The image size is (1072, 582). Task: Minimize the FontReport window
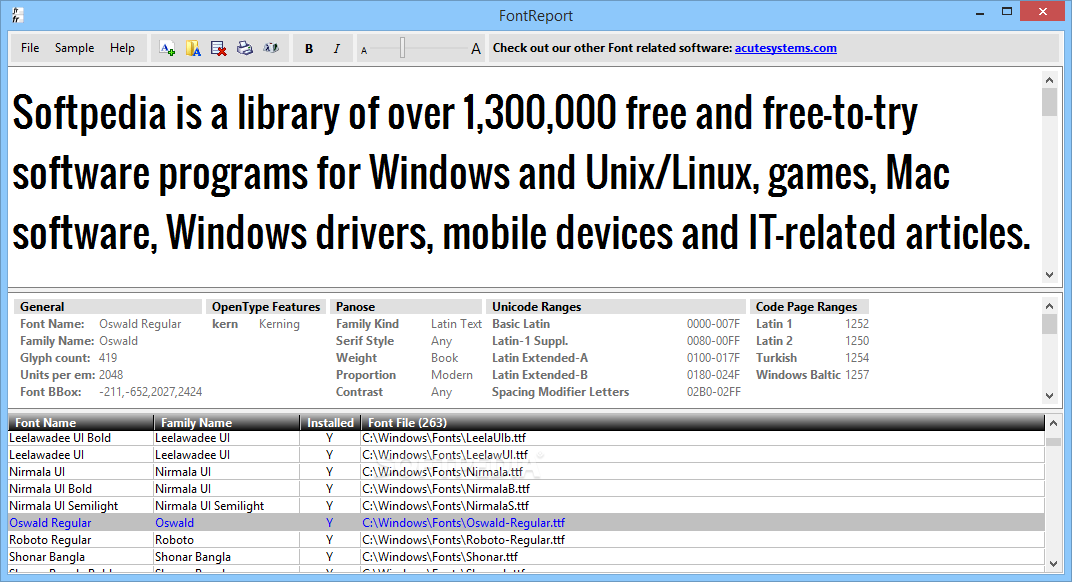point(980,12)
